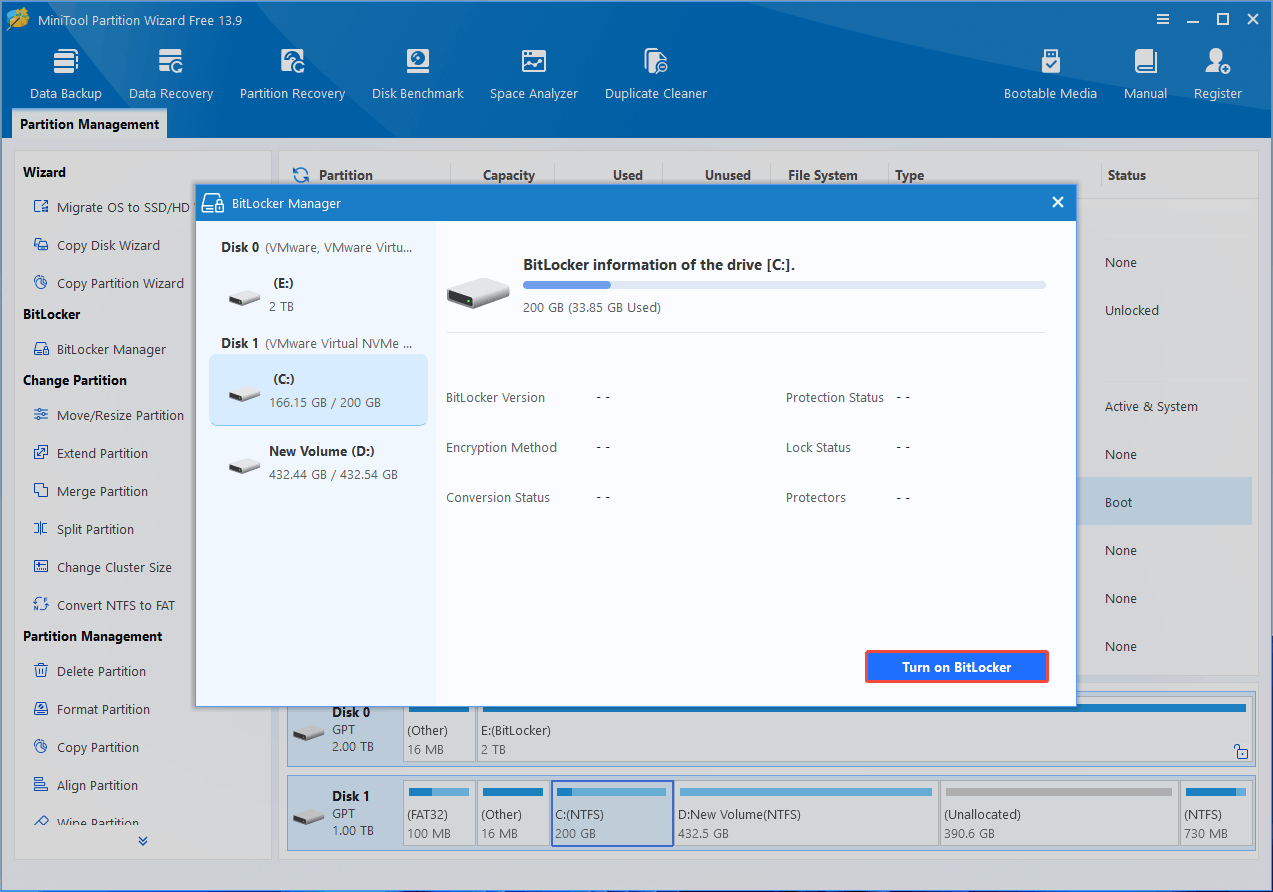This screenshot has height=892, width=1273.
Task: Click the Copy Disk Wizard icon
Action: [41, 245]
